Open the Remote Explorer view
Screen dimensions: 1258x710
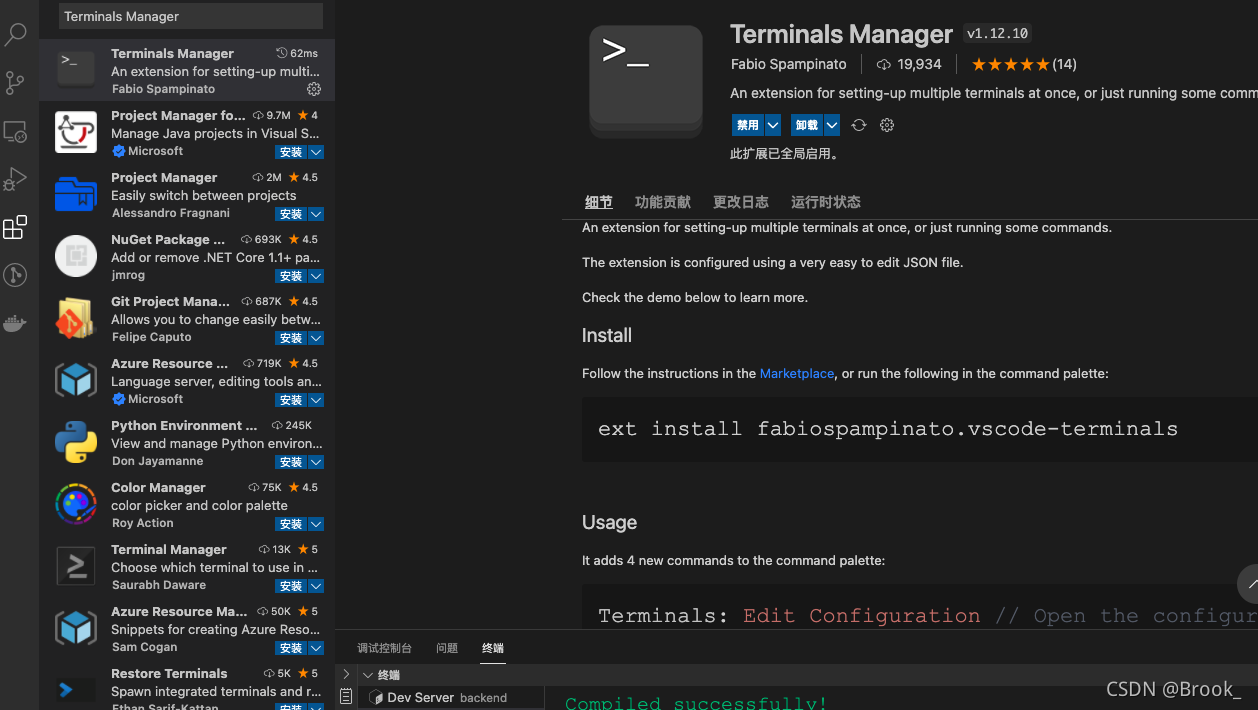pos(15,132)
